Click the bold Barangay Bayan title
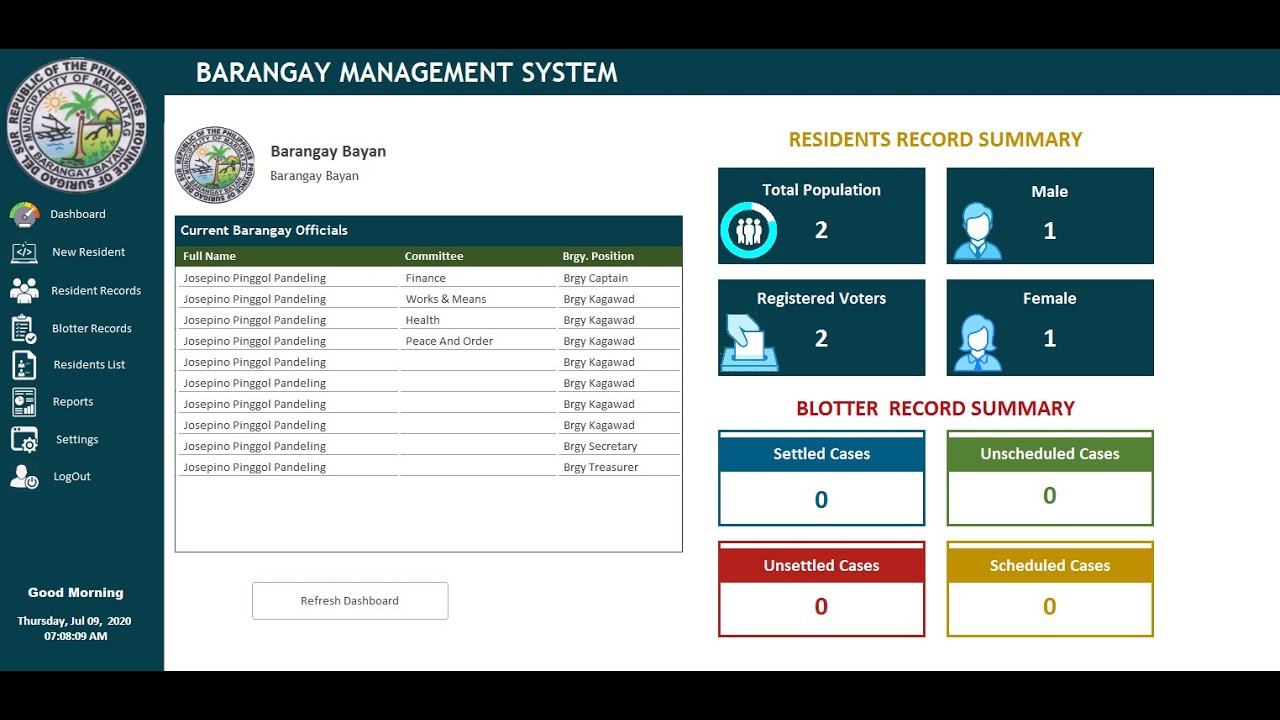 (x=328, y=152)
